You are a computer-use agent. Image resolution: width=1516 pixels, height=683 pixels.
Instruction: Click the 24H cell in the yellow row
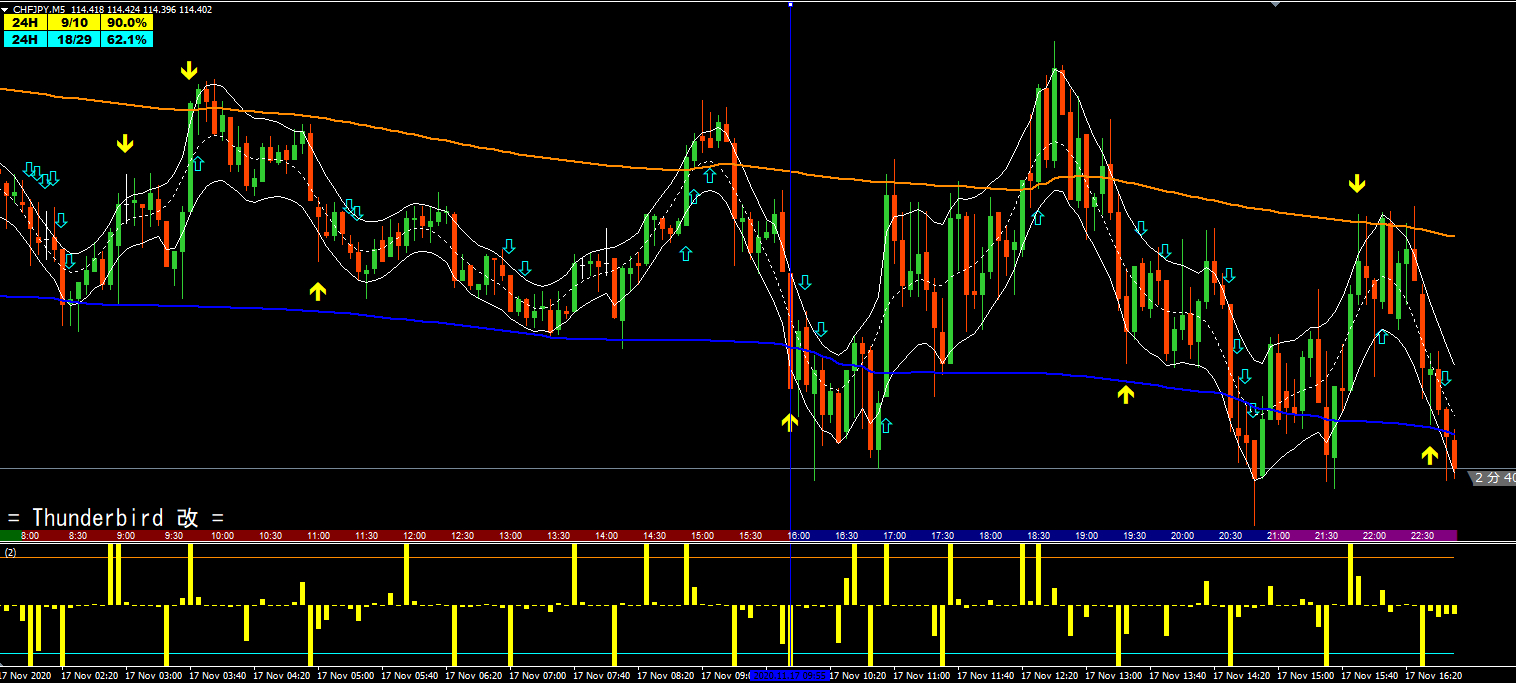coord(25,23)
